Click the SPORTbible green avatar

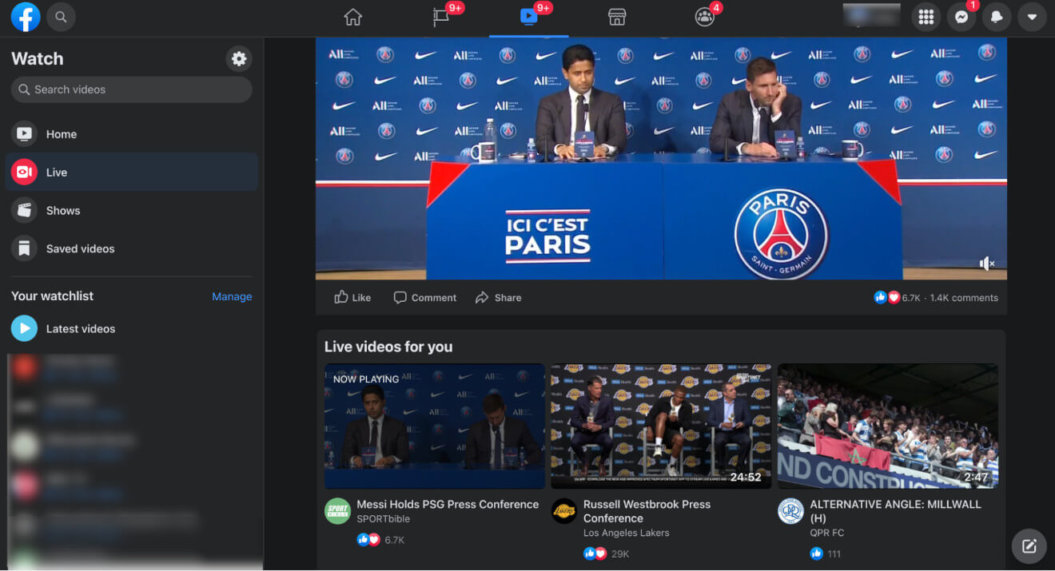[x=338, y=511]
